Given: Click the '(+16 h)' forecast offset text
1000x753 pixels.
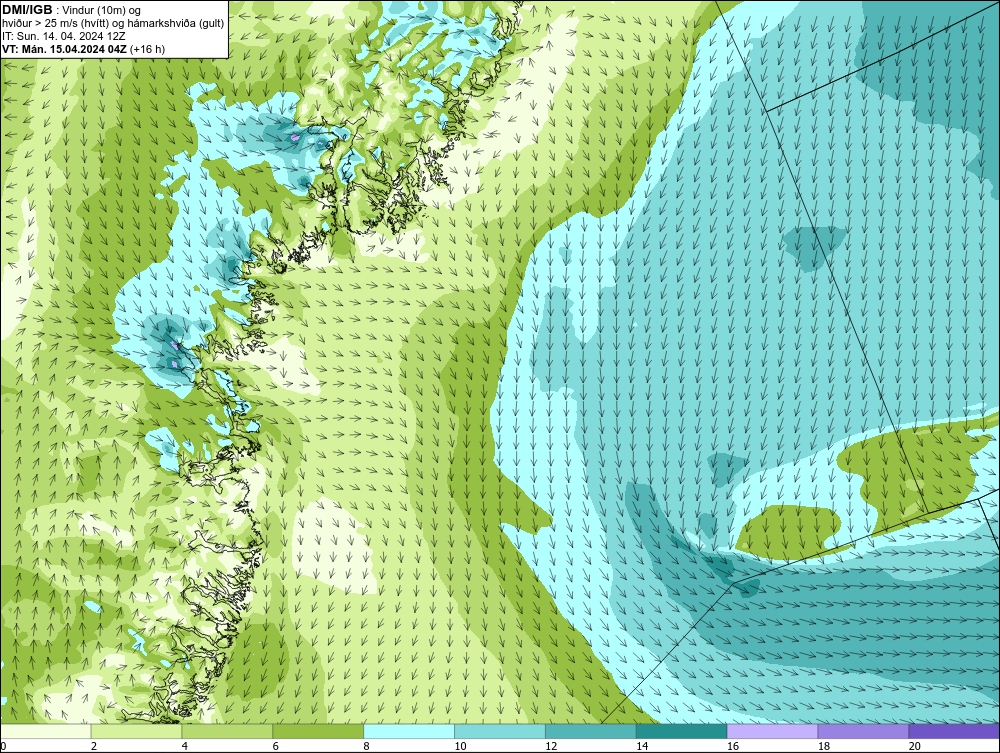Looking at the screenshot, I should click(147, 49).
